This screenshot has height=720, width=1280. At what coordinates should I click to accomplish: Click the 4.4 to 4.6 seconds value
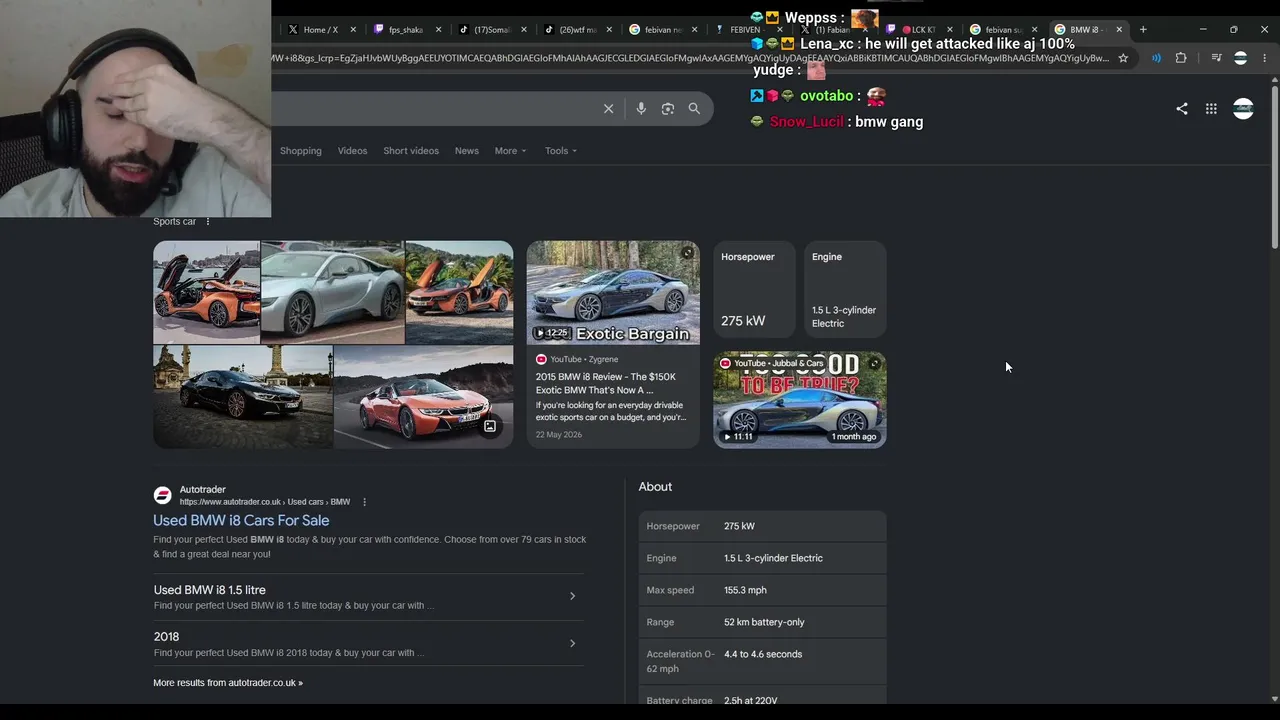pyautogui.click(x=763, y=654)
